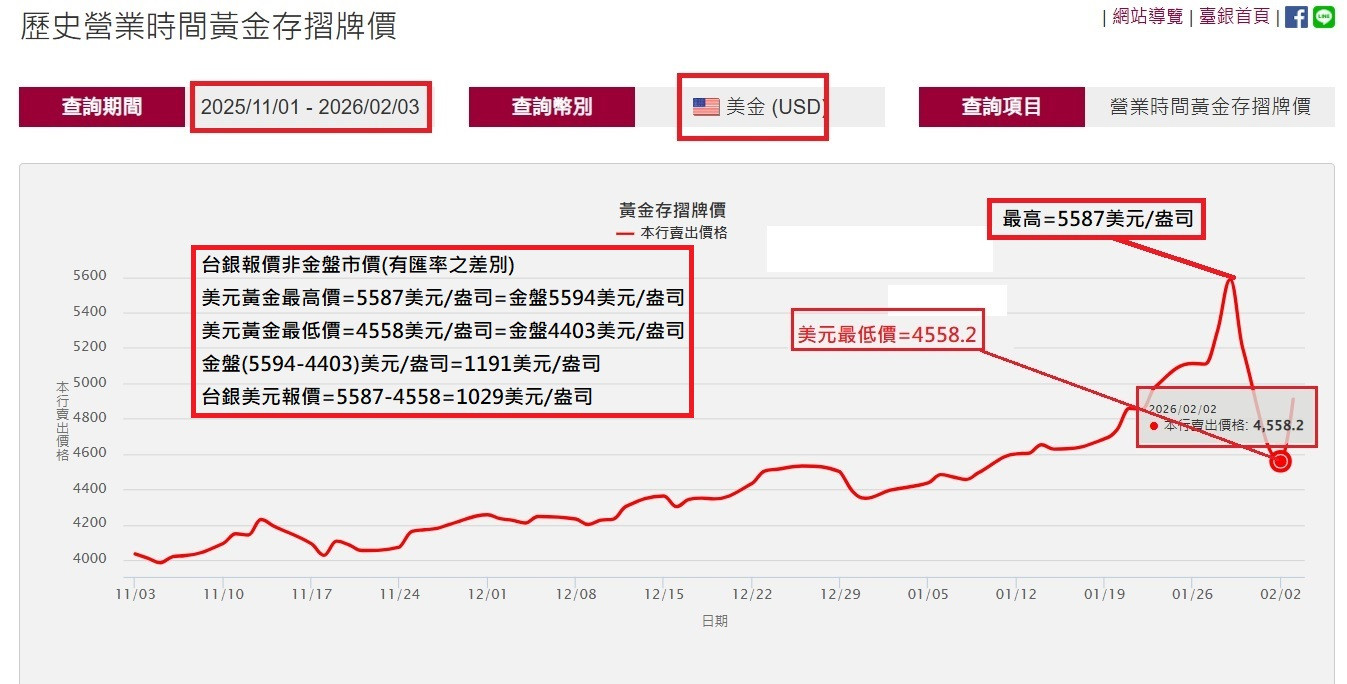Click the 11/10 x-axis date label
The width and height of the screenshot is (1347, 684).
pyautogui.click(x=223, y=594)
